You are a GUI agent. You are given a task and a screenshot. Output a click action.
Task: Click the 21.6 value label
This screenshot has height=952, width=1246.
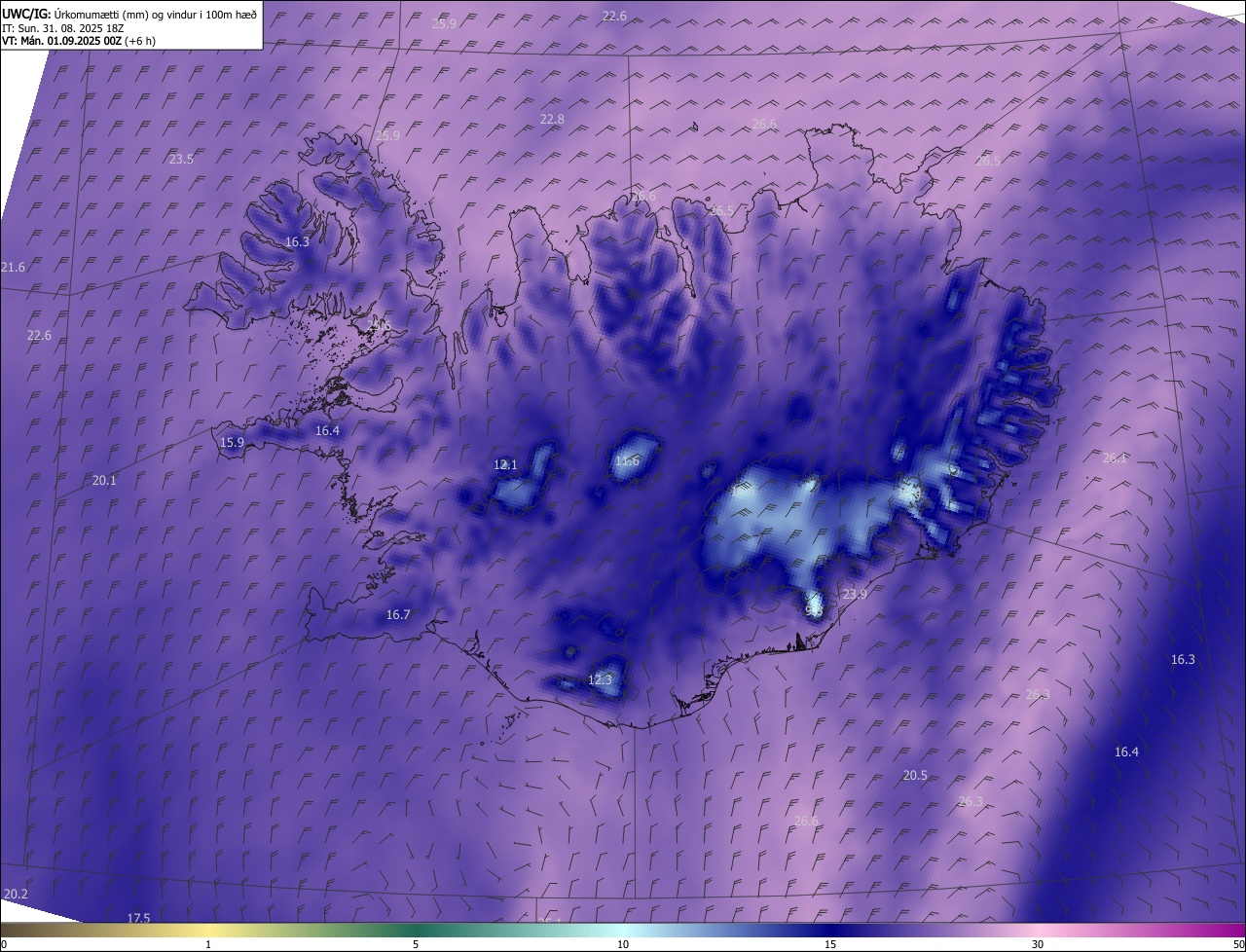pos(14,268)
